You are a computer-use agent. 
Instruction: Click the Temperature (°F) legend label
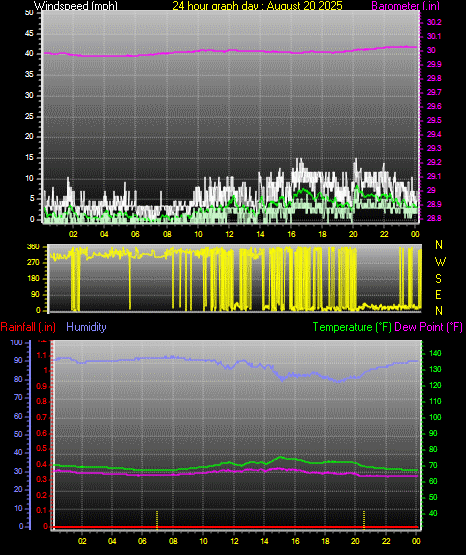tap(352, 327)
